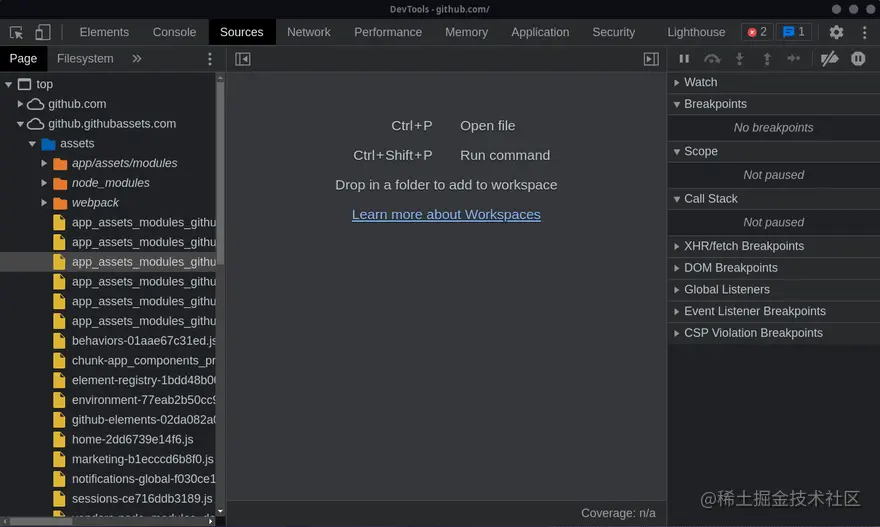The height and width of the screenshot is (527, 880).
Task: Open Learn more about Workspaces link
Action: tap(446, 214)
